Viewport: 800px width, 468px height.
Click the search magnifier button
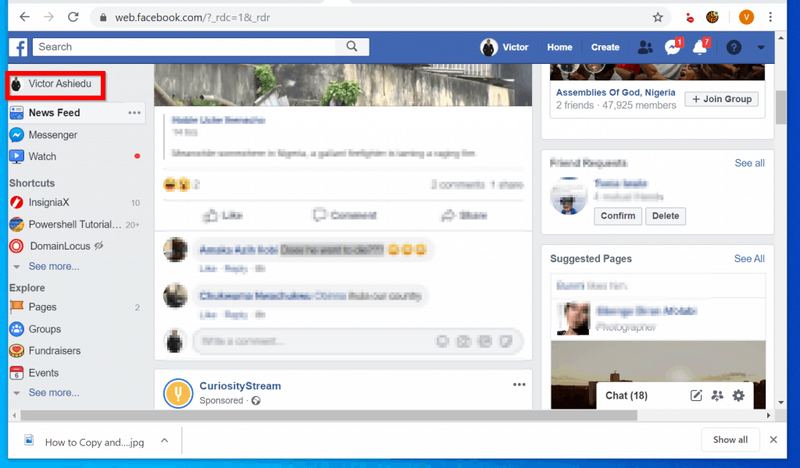(352, 46)
